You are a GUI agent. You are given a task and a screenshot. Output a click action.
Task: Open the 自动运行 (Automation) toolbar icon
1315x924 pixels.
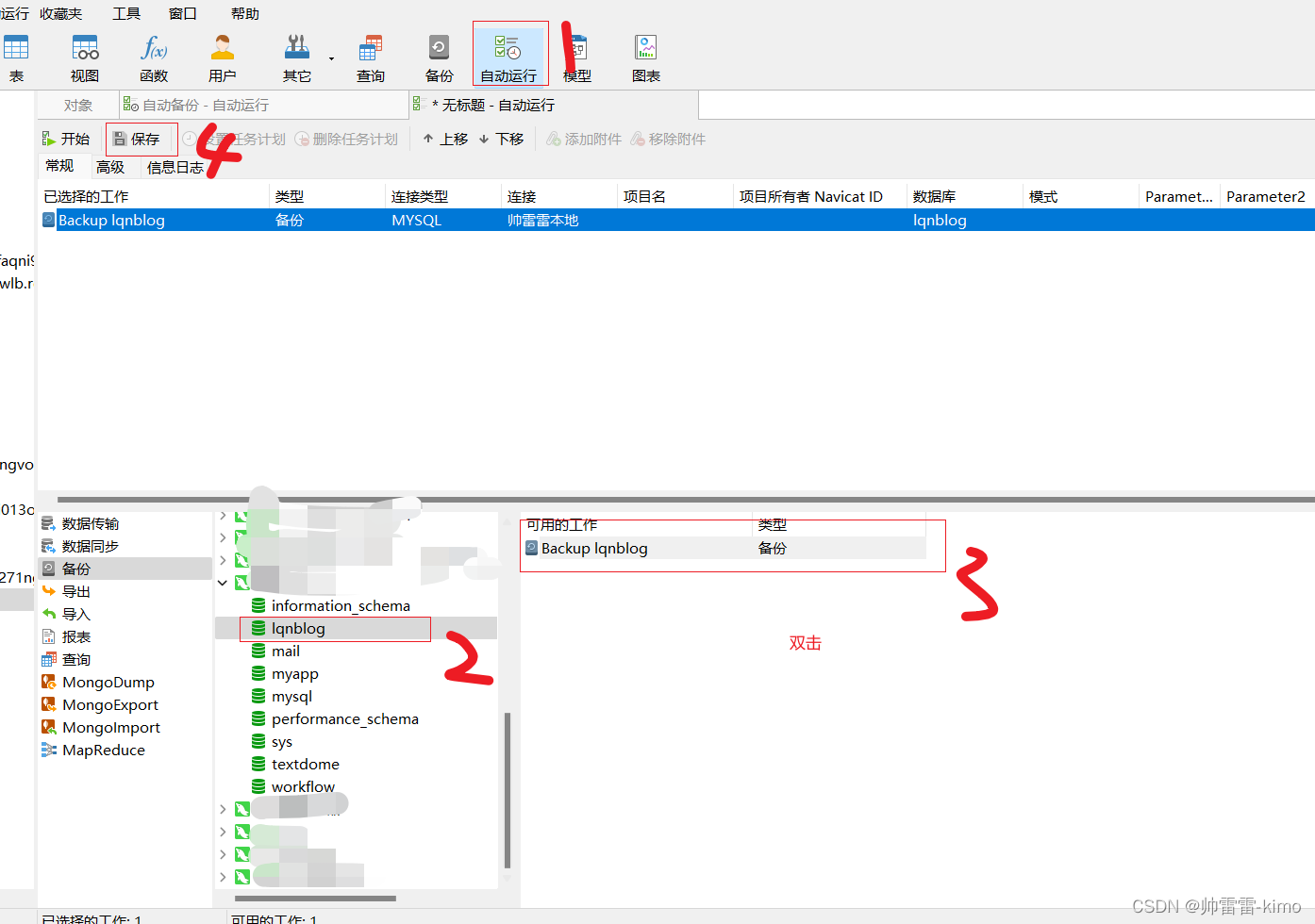508,57
